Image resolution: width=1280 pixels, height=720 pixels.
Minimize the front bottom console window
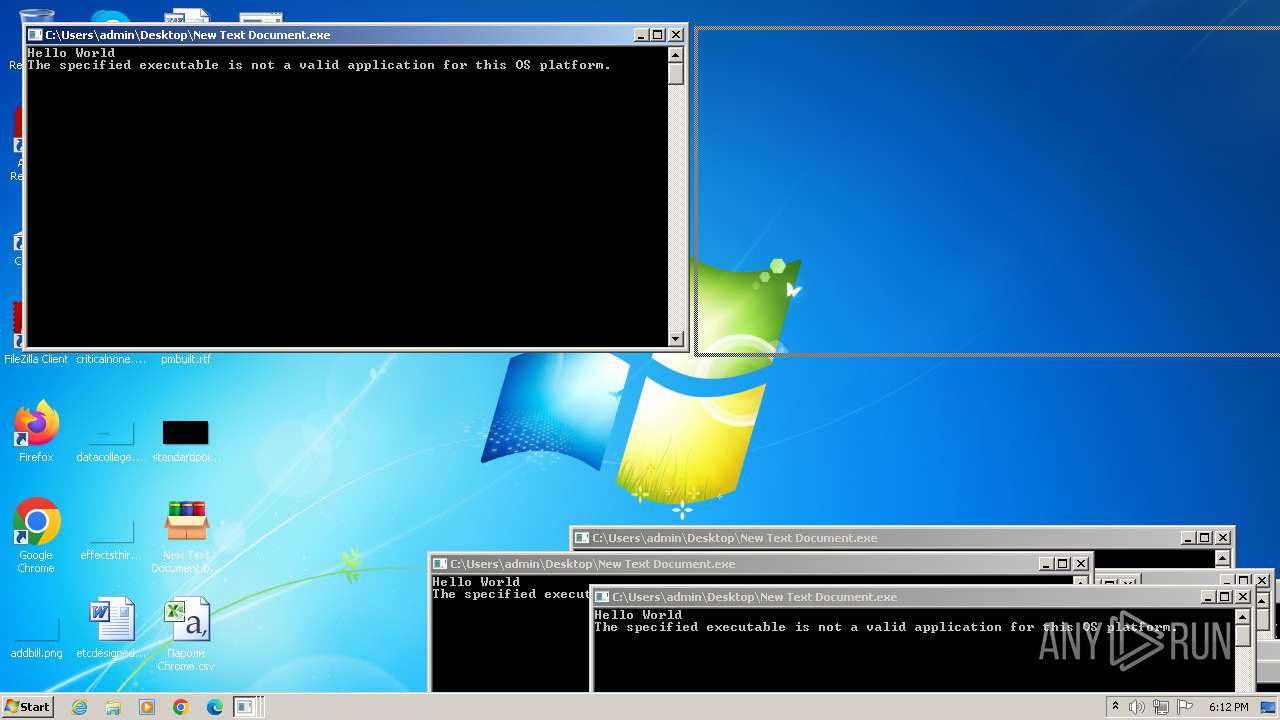1207,597
